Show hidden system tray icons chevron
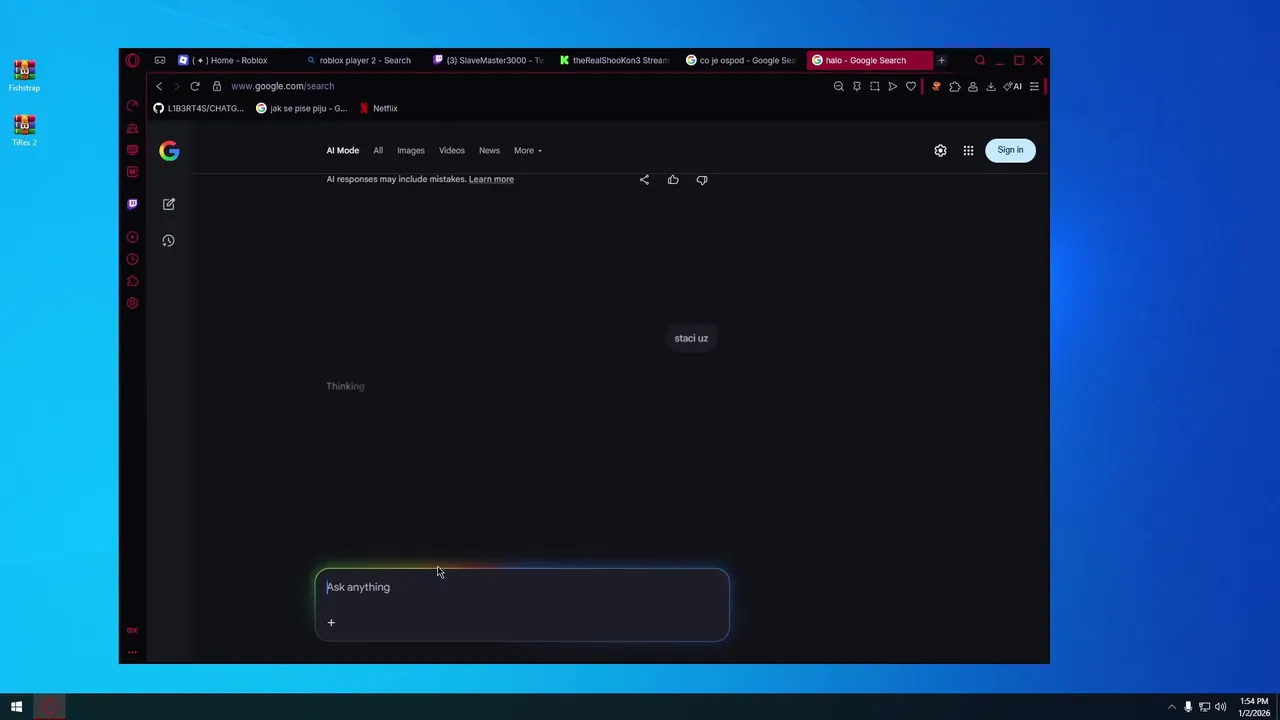The image size is (1280, 720). (x=1172, y=707)
